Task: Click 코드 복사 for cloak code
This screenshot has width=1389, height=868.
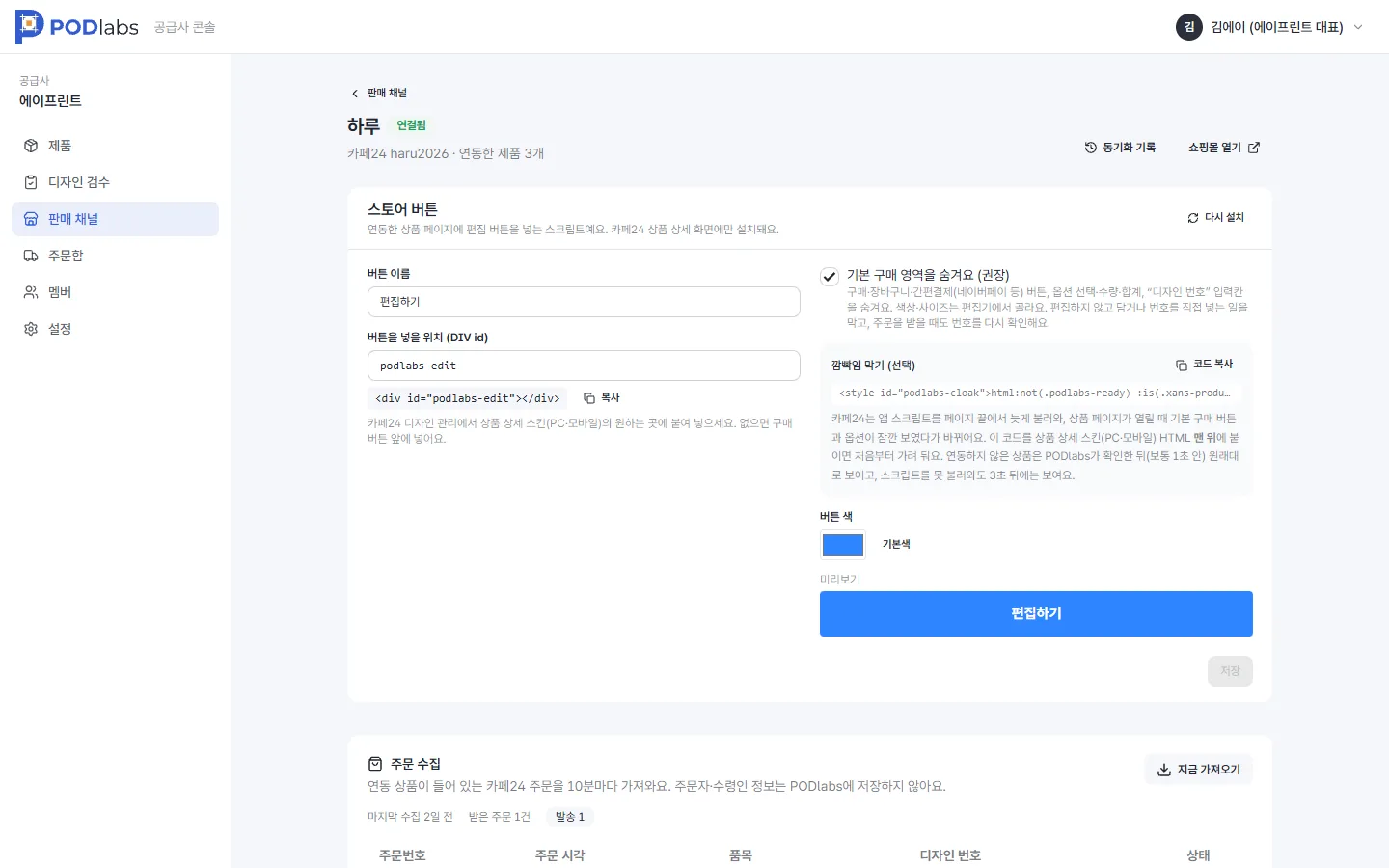Action: 1205,365
